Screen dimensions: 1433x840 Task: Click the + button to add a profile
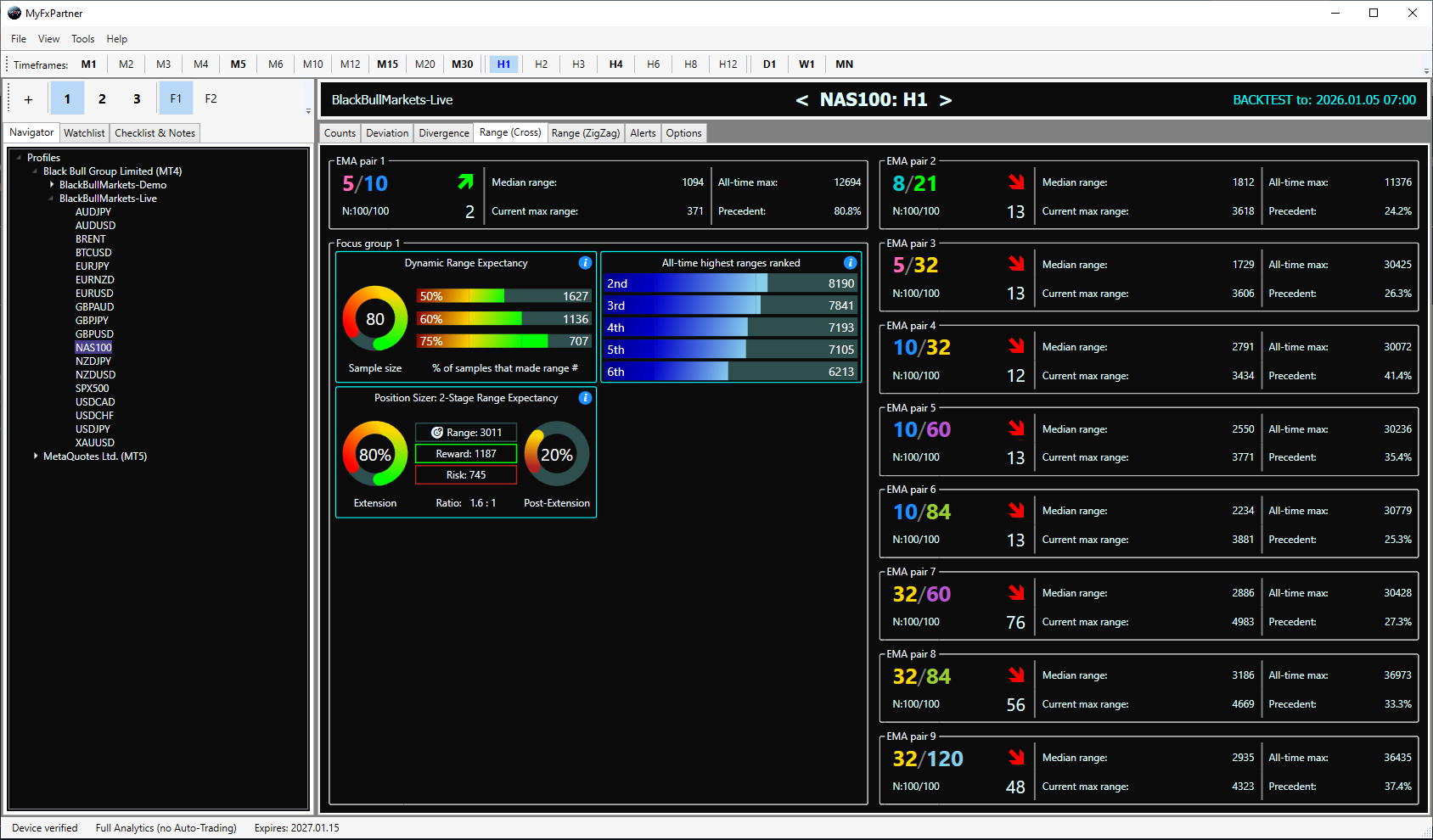[x=27, y=98]
